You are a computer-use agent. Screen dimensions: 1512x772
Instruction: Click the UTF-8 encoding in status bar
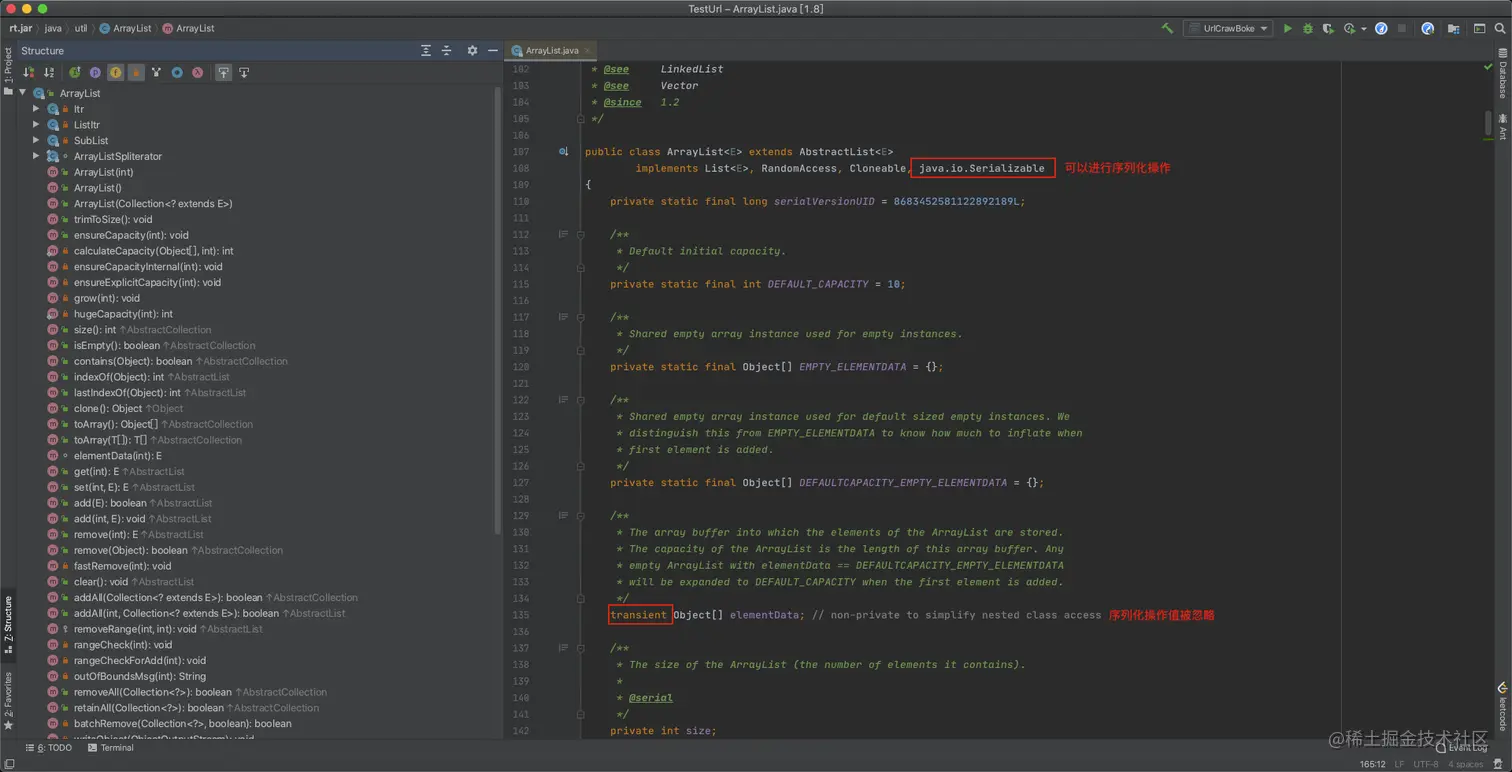click(x=1426, y=764)
